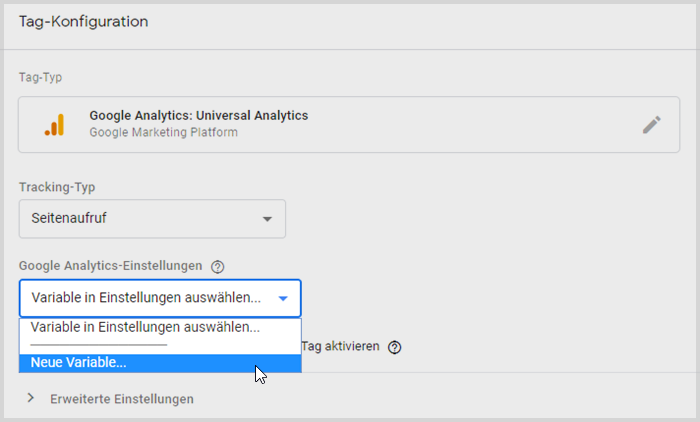The width and height of the screenshot is (700, 422).
Task: Open help icon next to Tag aktivieren
Action: click(x=395, y=347)
